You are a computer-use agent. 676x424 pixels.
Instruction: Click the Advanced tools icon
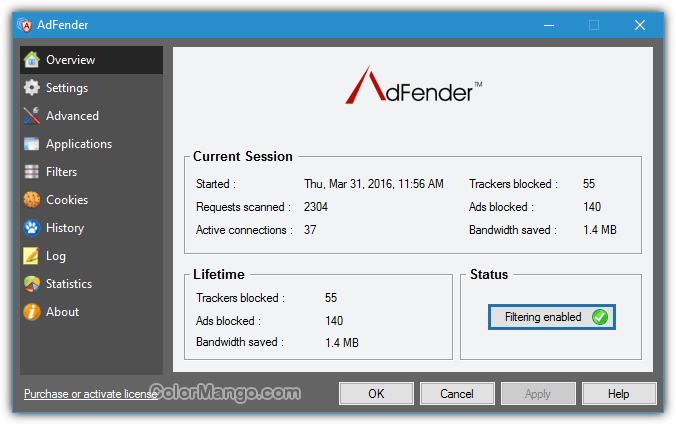click(x=31, y=116)
